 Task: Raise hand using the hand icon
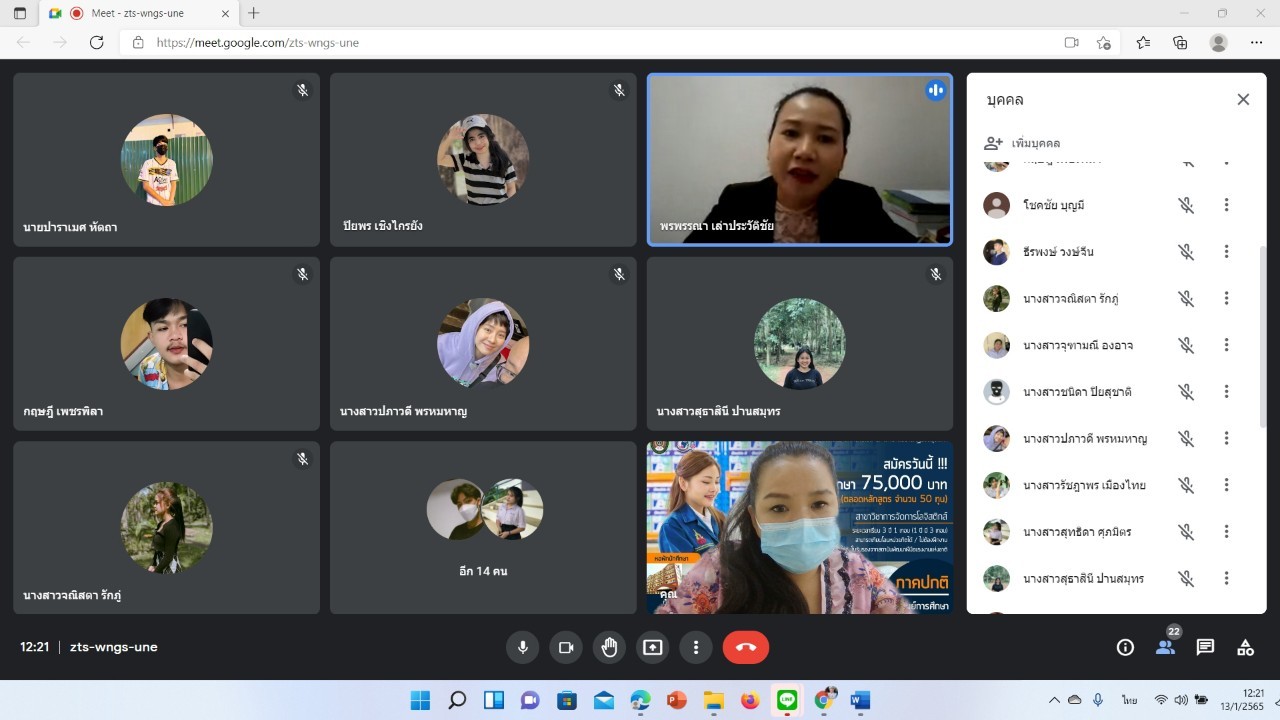(609, 647)
